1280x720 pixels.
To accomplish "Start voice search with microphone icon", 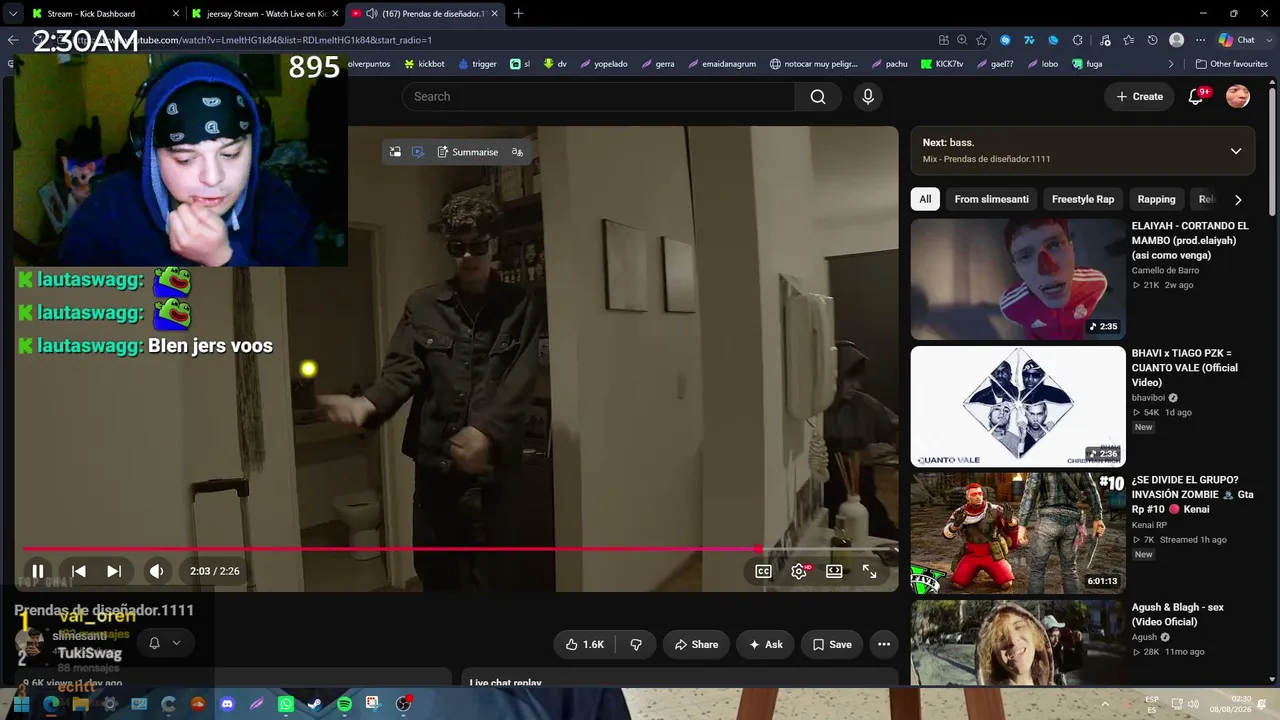I will [x=868, y=96].
